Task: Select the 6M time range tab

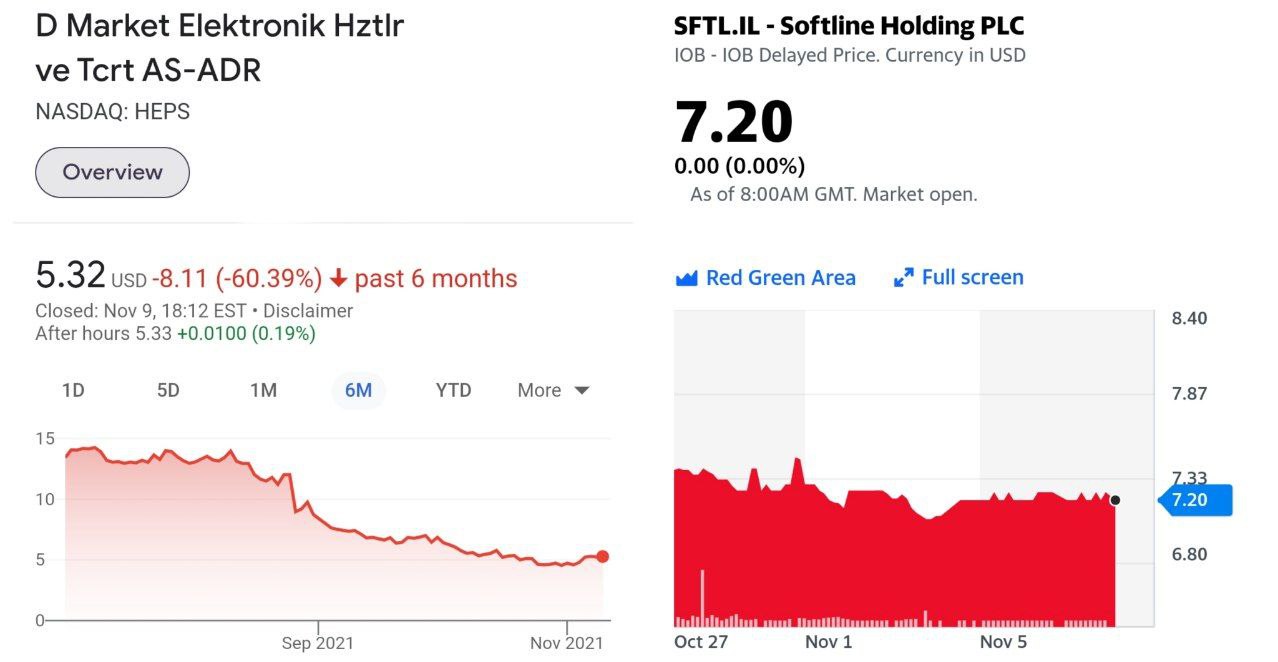Action: pyautogui.click(x=358, y=390)
